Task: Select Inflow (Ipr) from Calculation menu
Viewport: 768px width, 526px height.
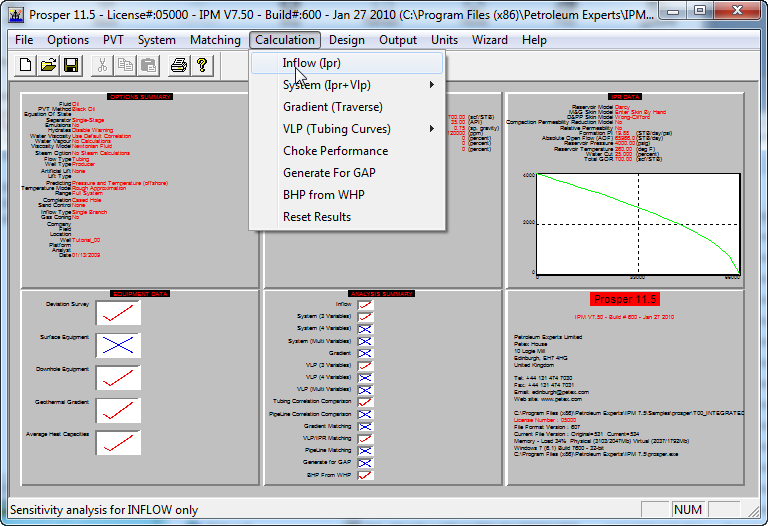Action: tap(347, 63)
